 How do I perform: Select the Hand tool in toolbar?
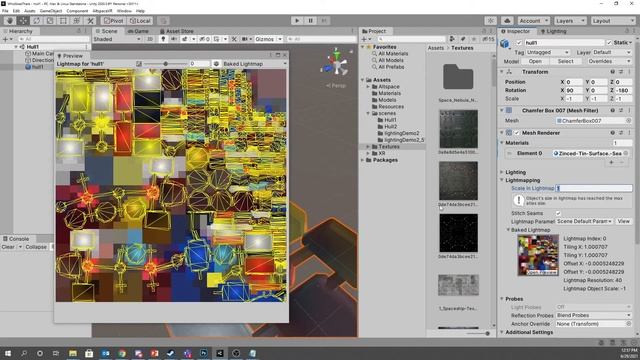pos(10,20)
